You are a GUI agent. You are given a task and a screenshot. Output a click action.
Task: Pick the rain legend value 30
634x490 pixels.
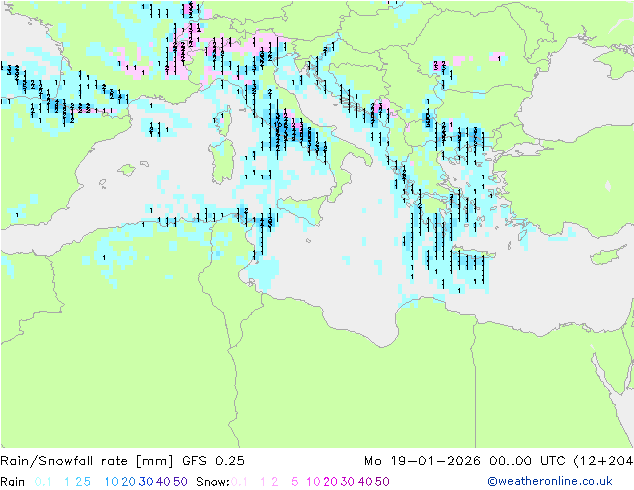coord(146,482)
